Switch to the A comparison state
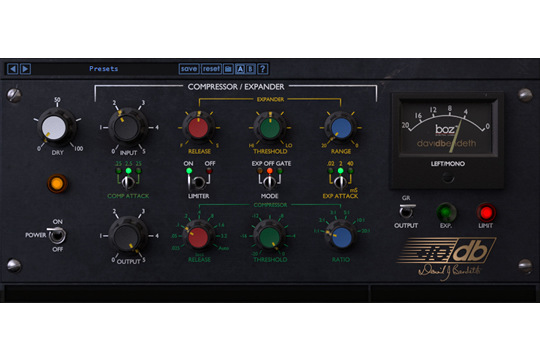This screenshot has width=540, height=360. [240, 69]
